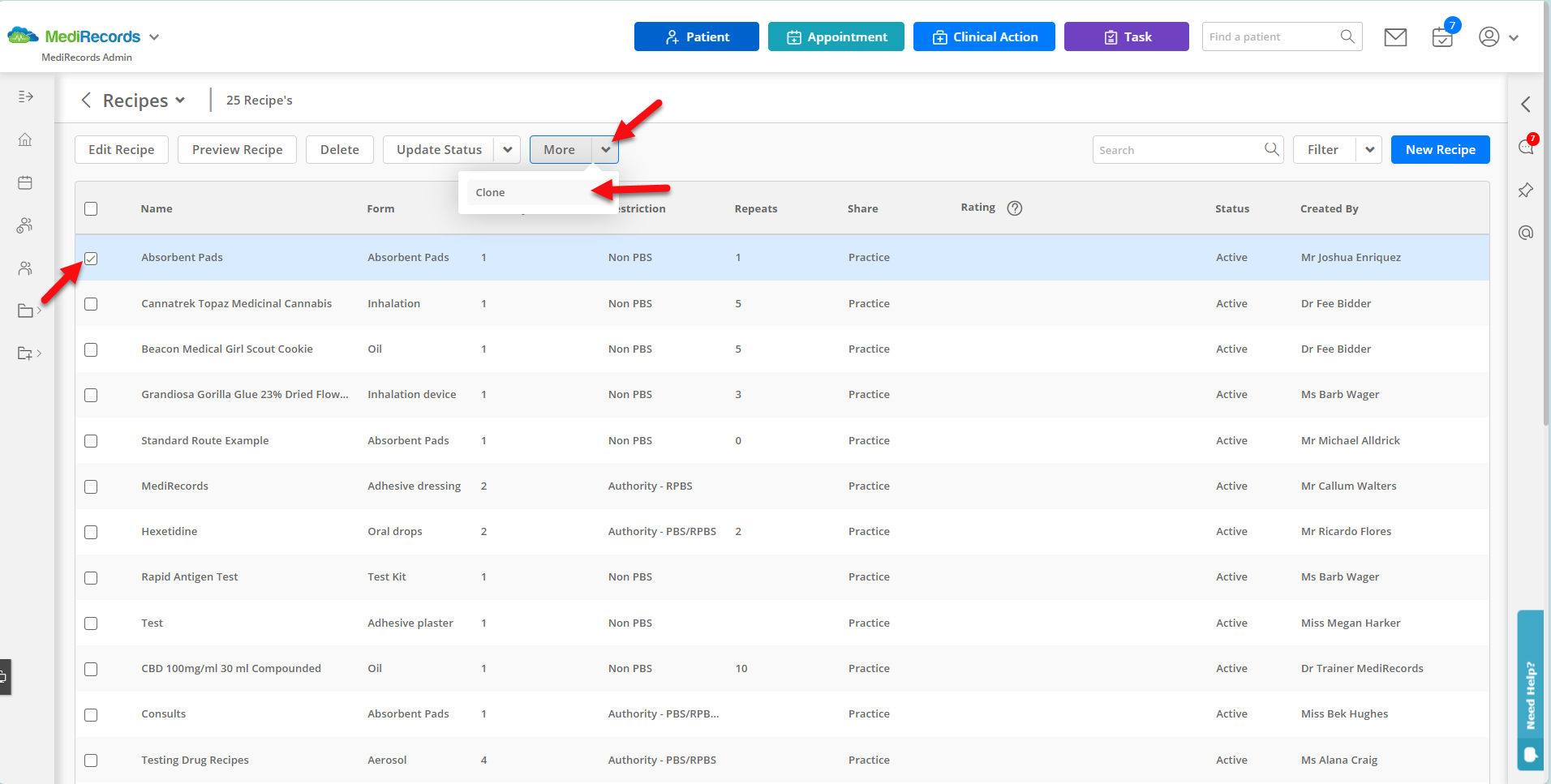This screenshot has width=1551, height=784.
Task: Click the pin icon in the right panel
Action: 1526,191
